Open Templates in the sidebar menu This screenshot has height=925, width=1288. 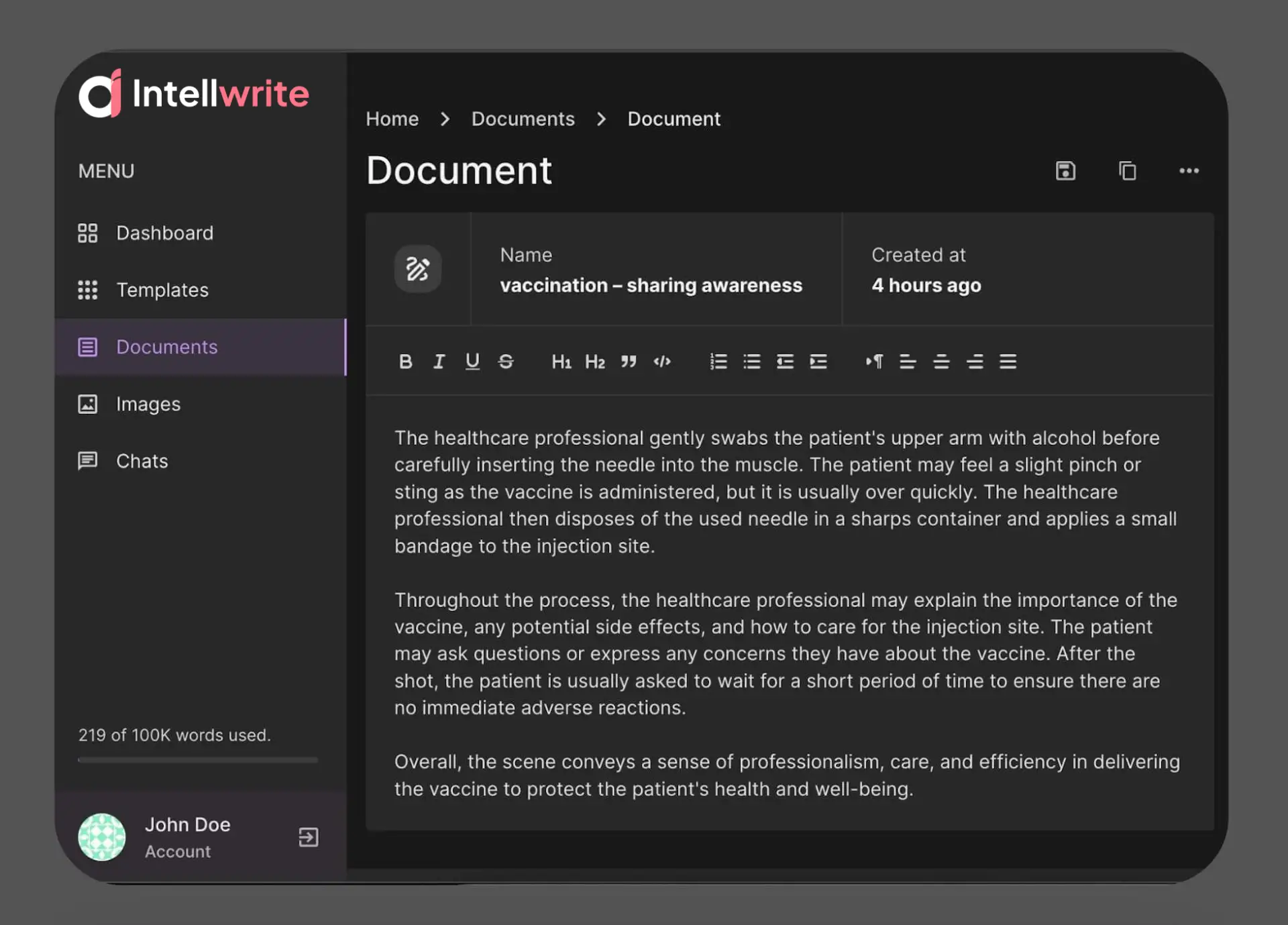(x=162, y=290)
